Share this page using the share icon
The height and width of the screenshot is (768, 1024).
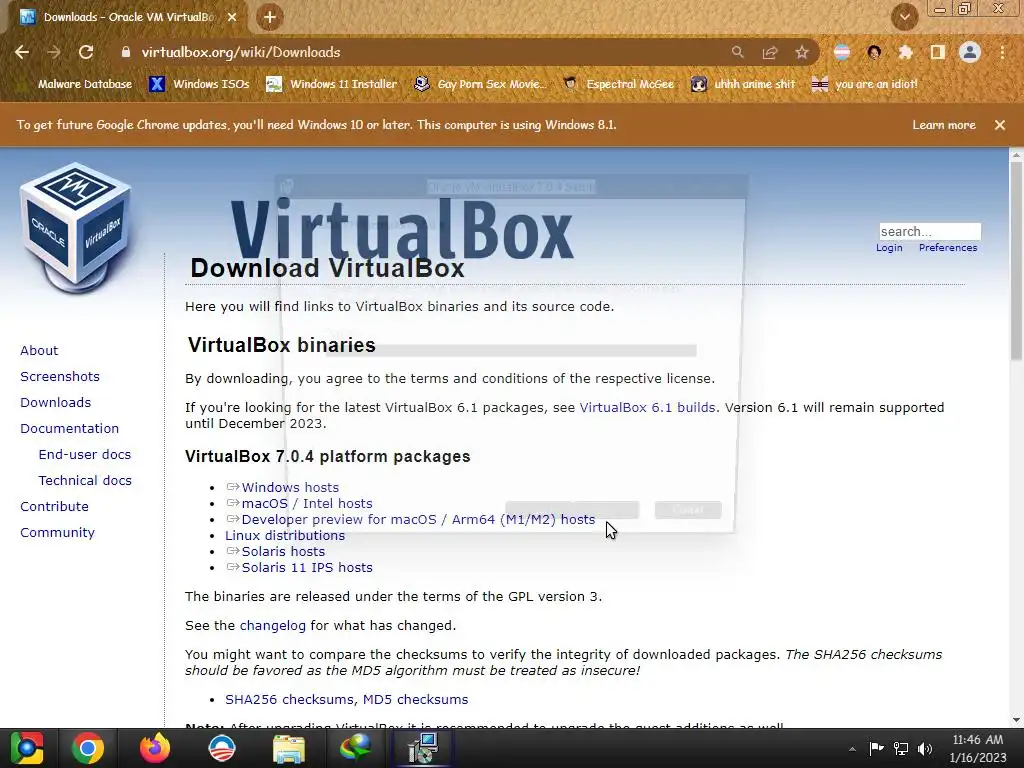click(x=770, y=52)
